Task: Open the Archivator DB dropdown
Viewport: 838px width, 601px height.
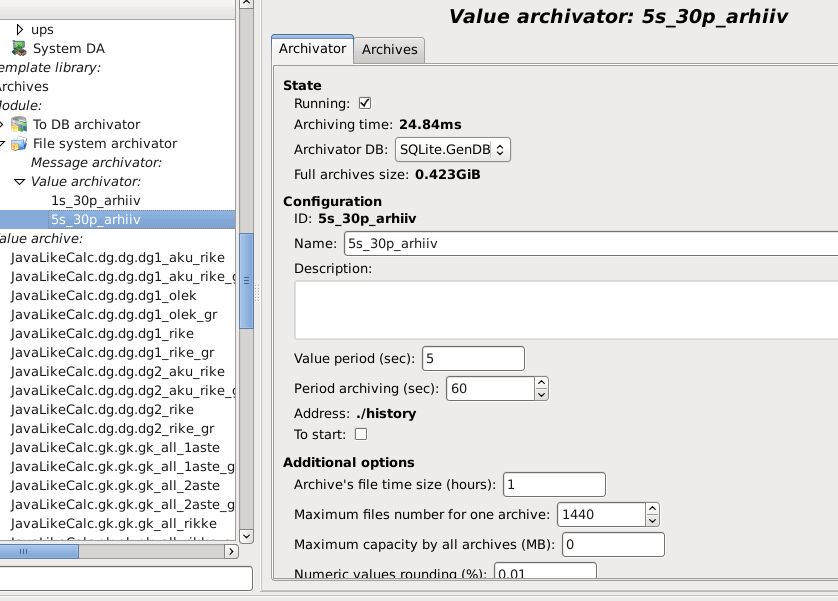Action: [x=453, y=149]
